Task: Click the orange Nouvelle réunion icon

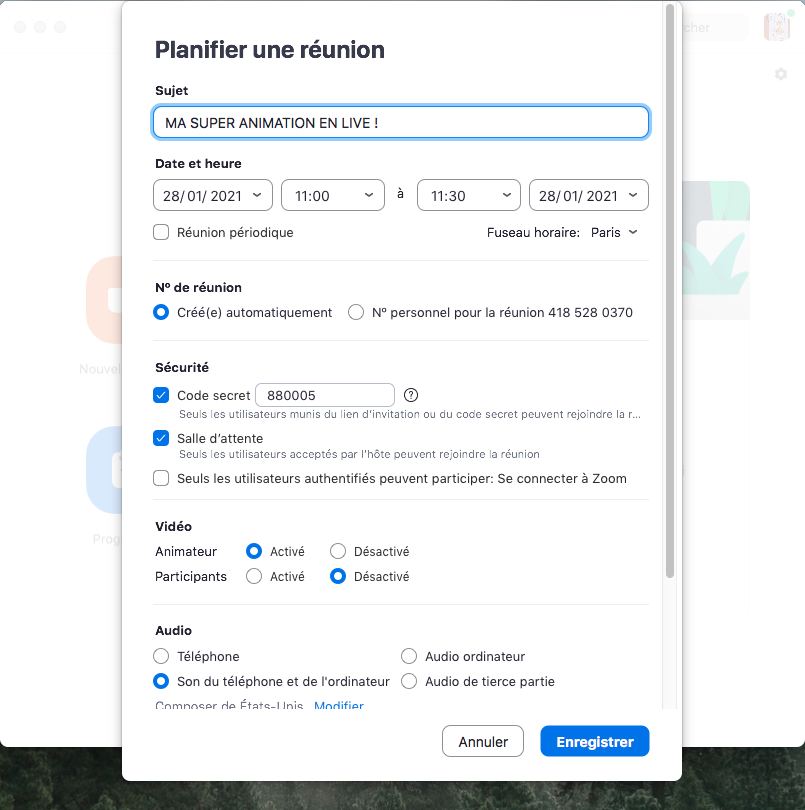Action: pyautogui.click(x=104, y=300)
